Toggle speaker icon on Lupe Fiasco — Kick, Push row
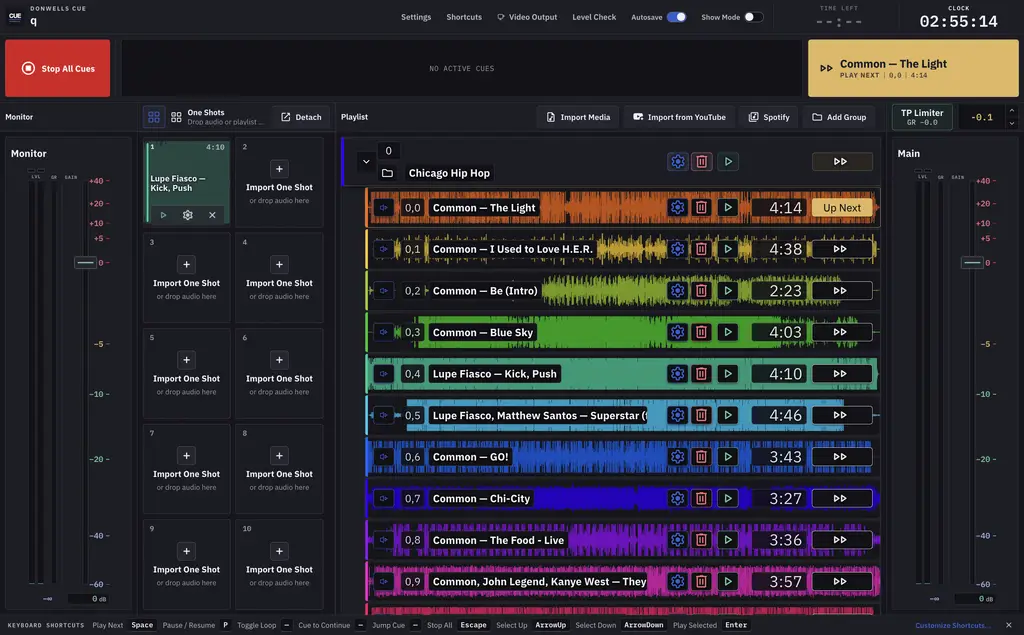This screenshot has width=1024, height=635. (x=383, y=374)
